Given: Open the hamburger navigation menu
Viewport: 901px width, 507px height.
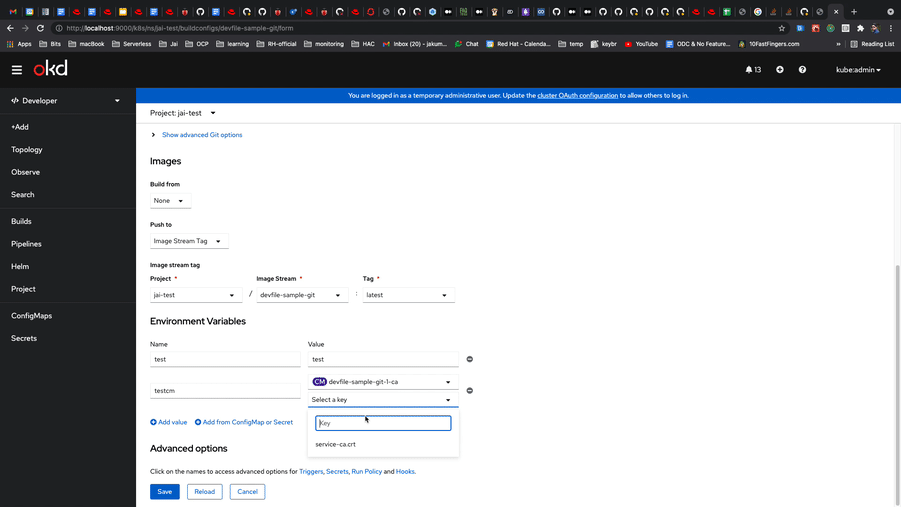Looking at the screenshot, I should click(17, 70).
